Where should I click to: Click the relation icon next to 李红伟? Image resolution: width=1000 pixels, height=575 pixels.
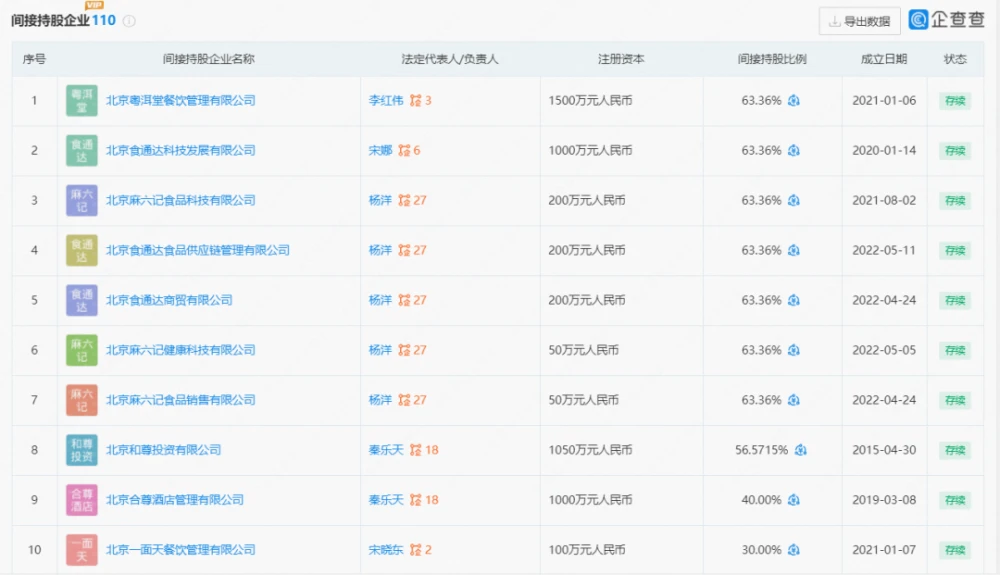pyautogui.click(x=415, y=100)
